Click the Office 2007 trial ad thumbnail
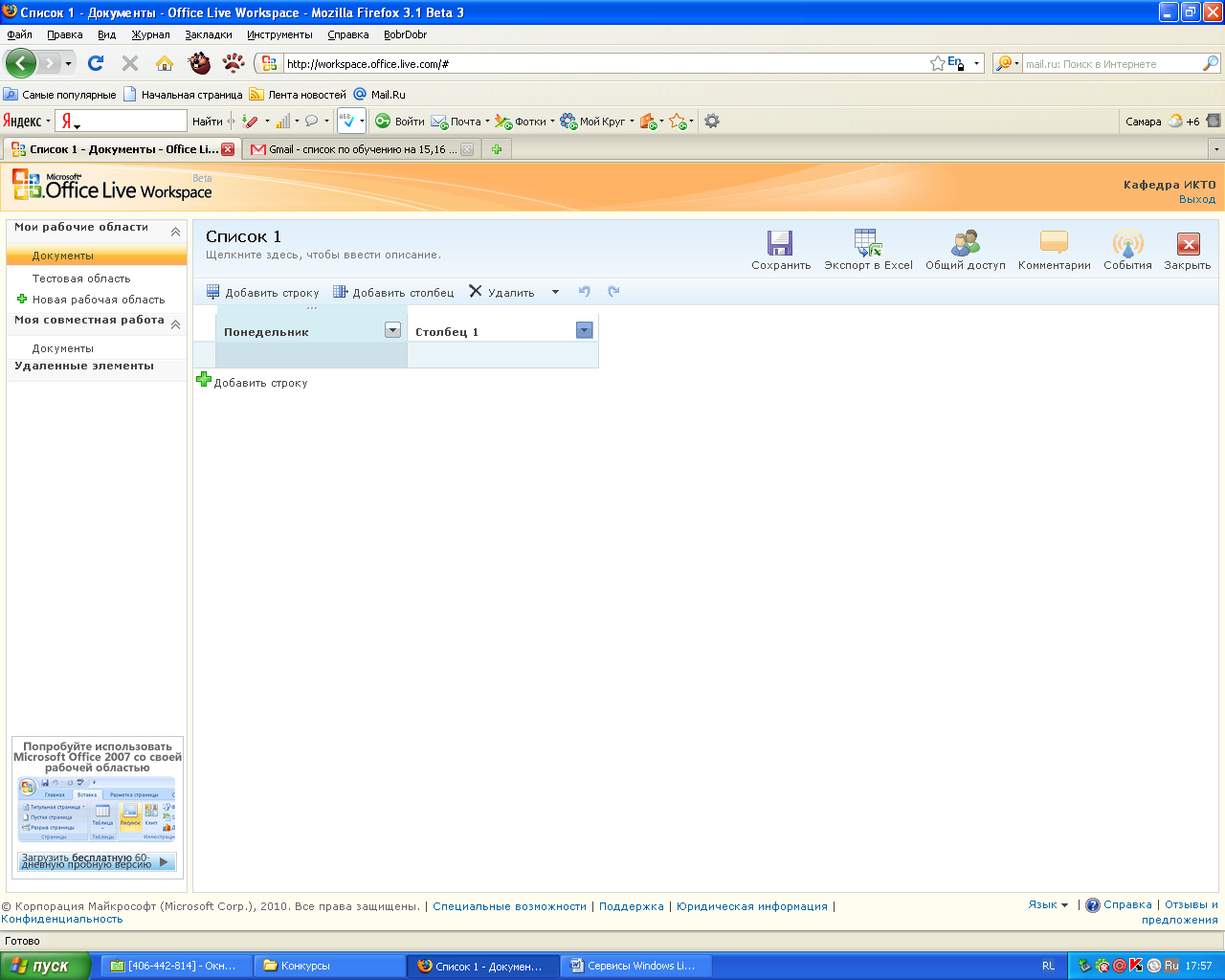Image resolution: width=1225 pixels, height=980 pixels. click(96, 809)
